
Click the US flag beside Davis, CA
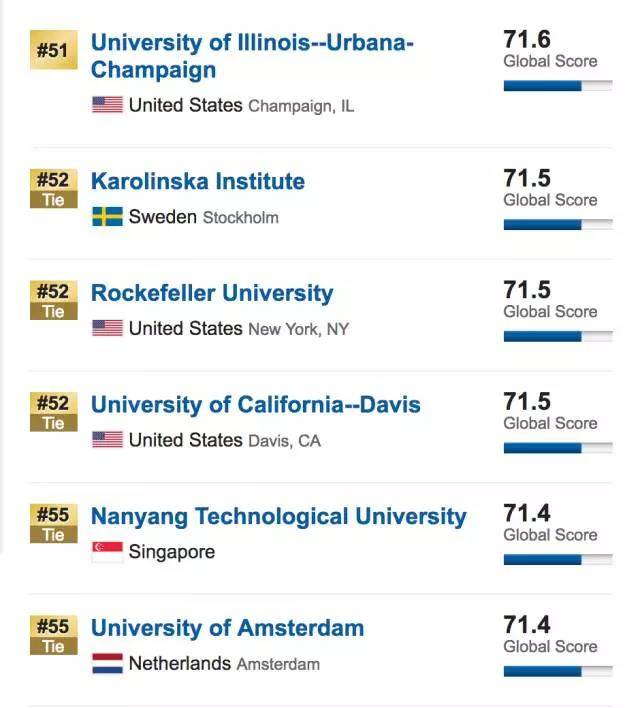[107, 440]
